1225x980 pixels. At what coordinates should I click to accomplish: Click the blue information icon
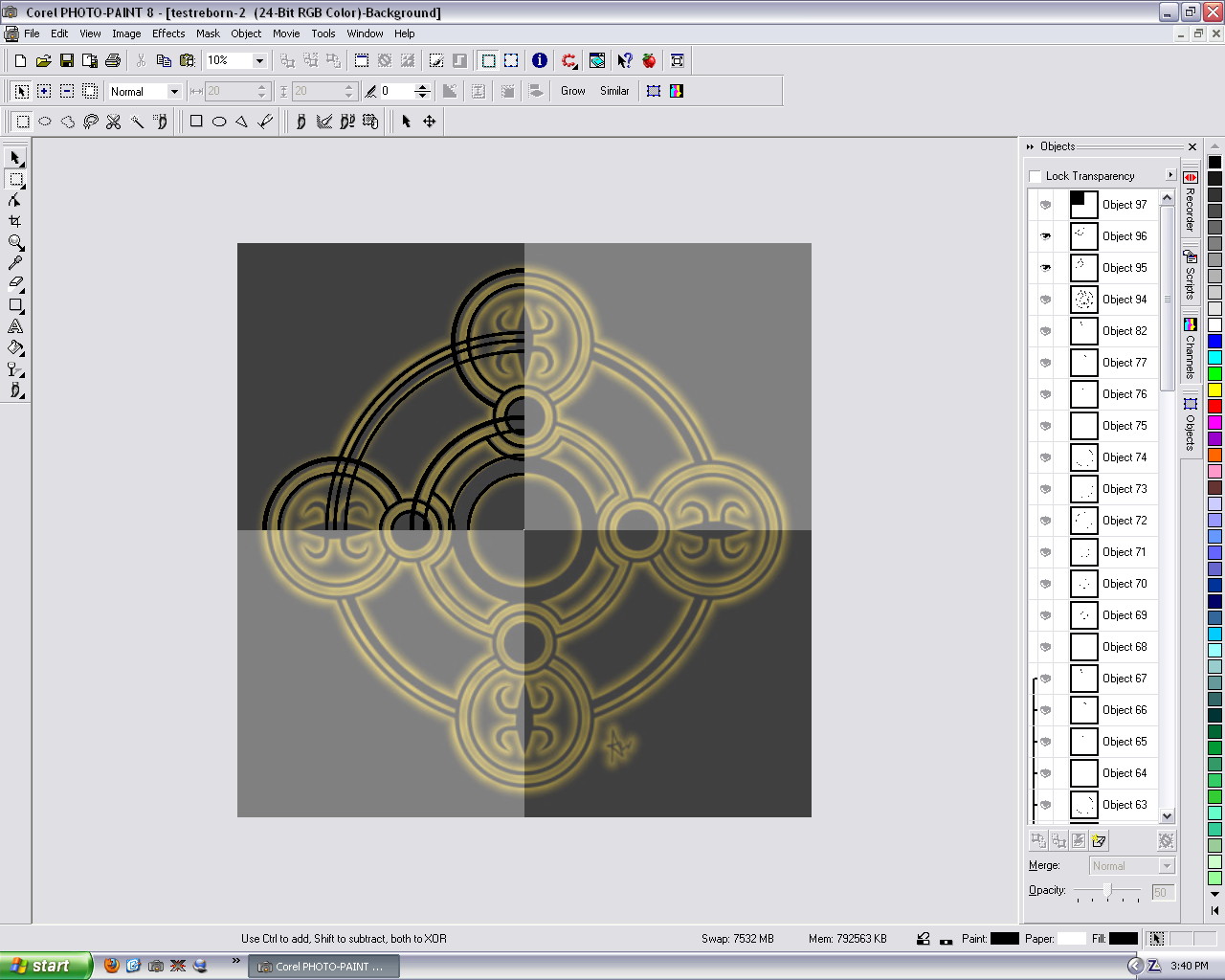click(x=540, y=60)
